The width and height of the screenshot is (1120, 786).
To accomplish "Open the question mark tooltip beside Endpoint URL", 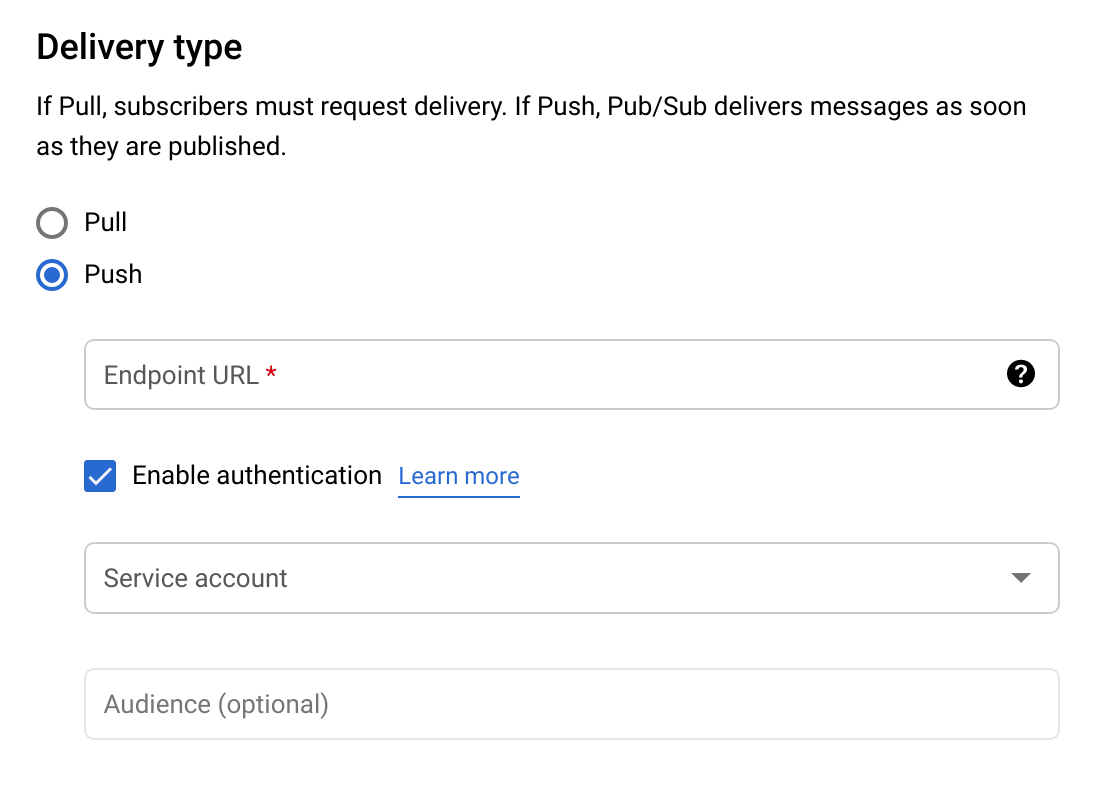I will coord(1019,375).
